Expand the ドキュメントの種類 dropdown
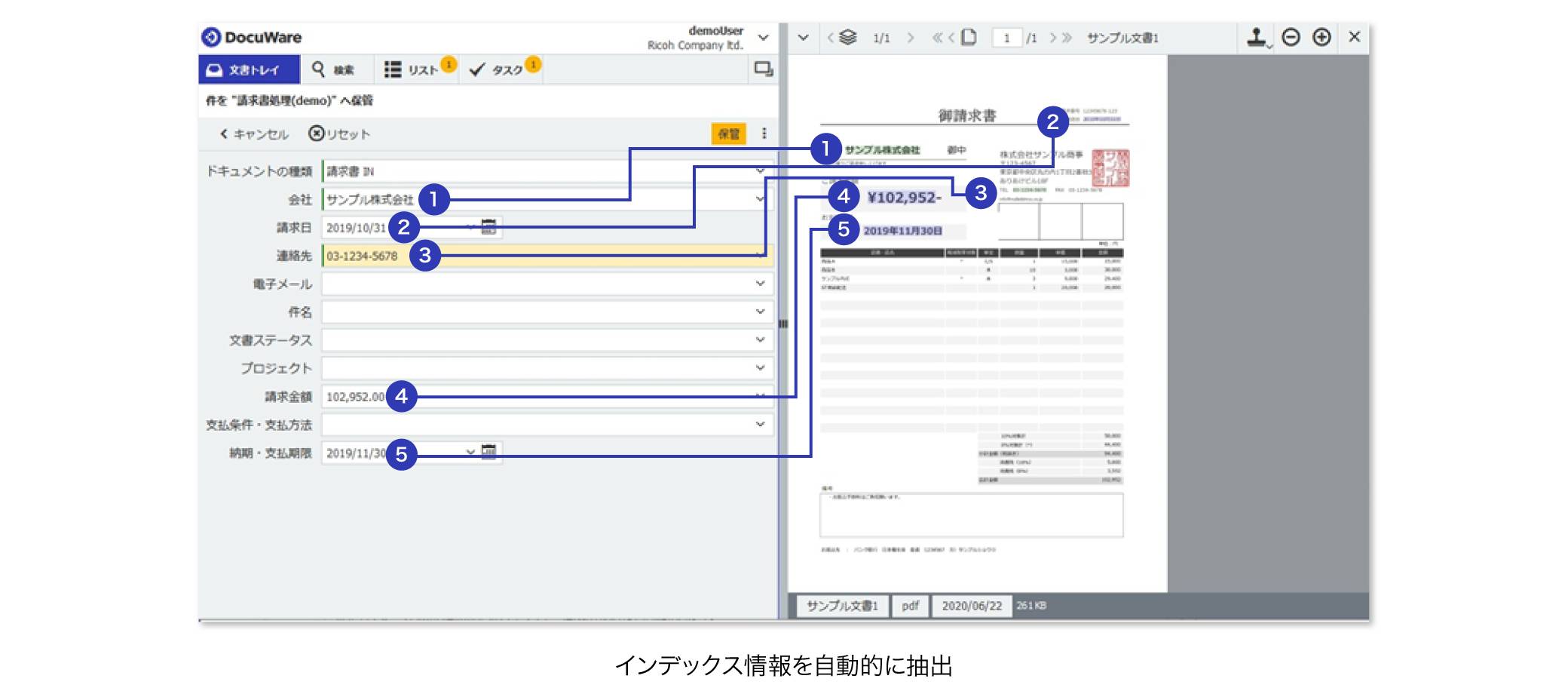Image resolution: width=1568 pixels, height=694 pixels. click(x=760, y=171)
